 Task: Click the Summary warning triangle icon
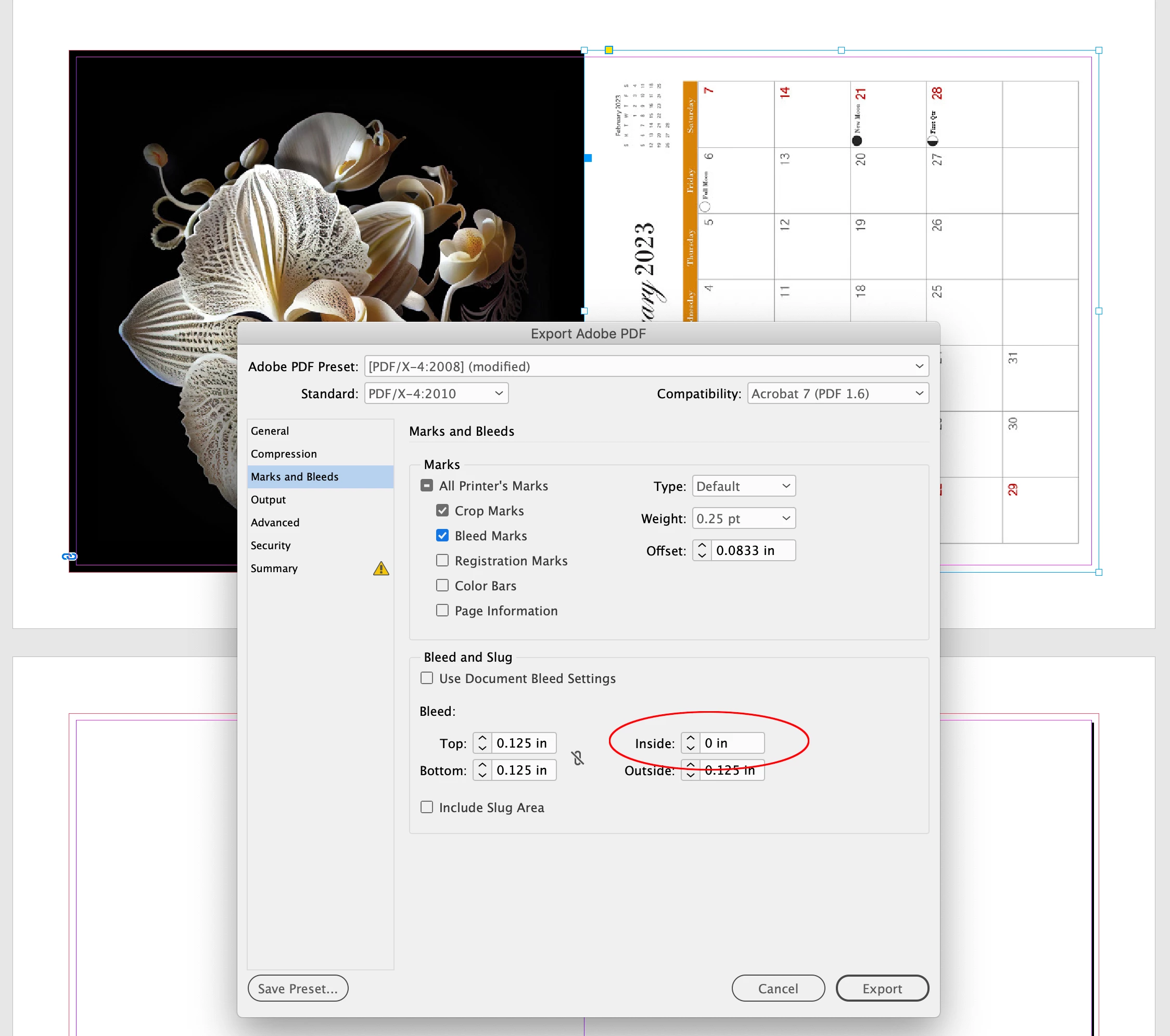(x=380, y=568)
